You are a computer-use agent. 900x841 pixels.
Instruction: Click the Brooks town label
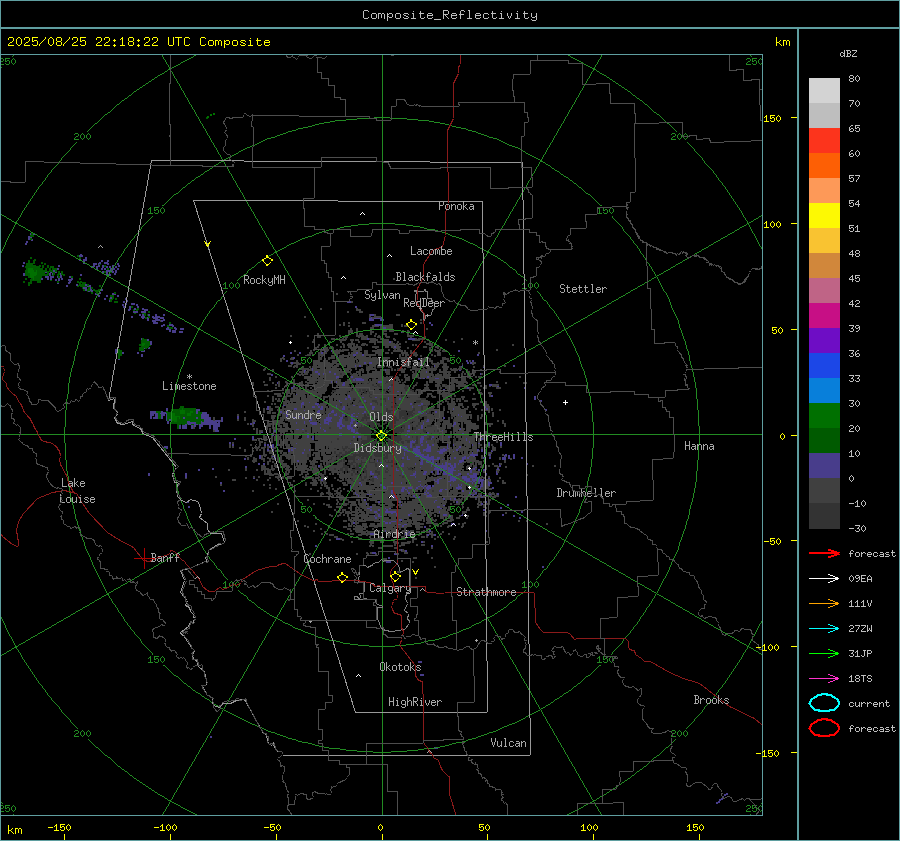tap(711, 700)
